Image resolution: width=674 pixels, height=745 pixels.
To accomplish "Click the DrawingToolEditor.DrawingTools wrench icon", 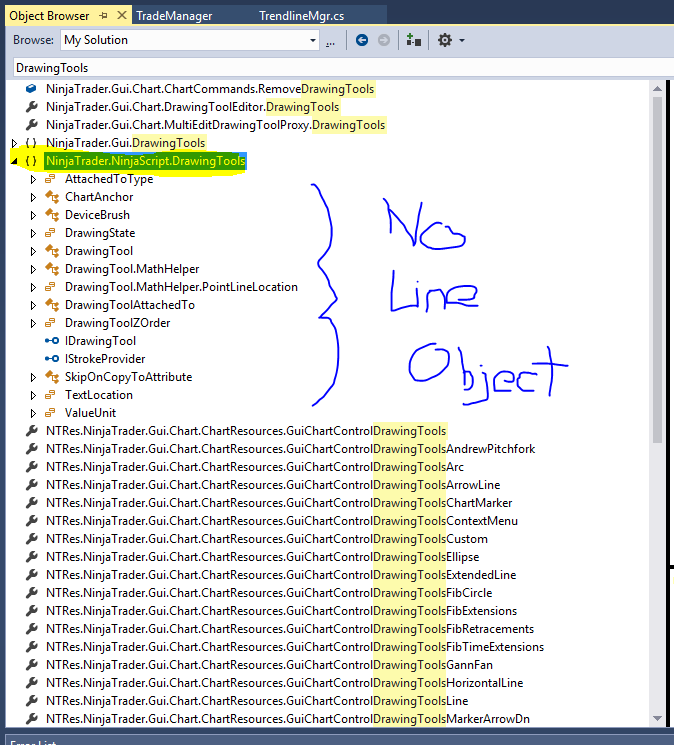I will point(31,107).
